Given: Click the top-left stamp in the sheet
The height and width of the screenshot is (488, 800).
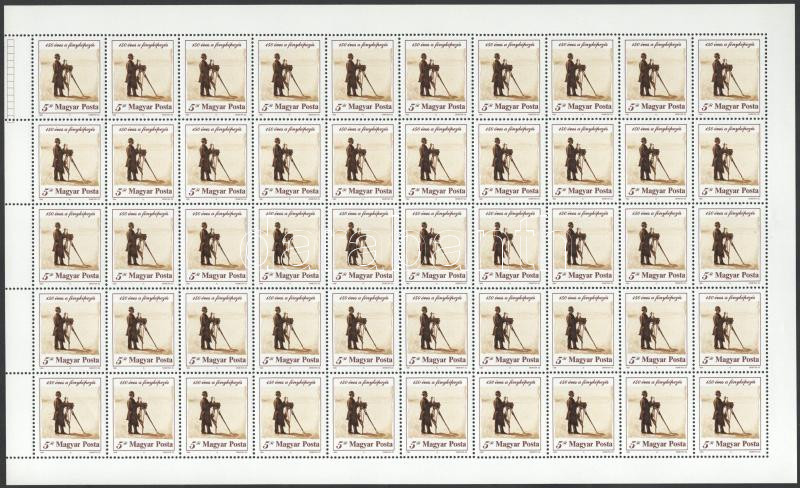Looking at the screenshot, I should point(71,77).
